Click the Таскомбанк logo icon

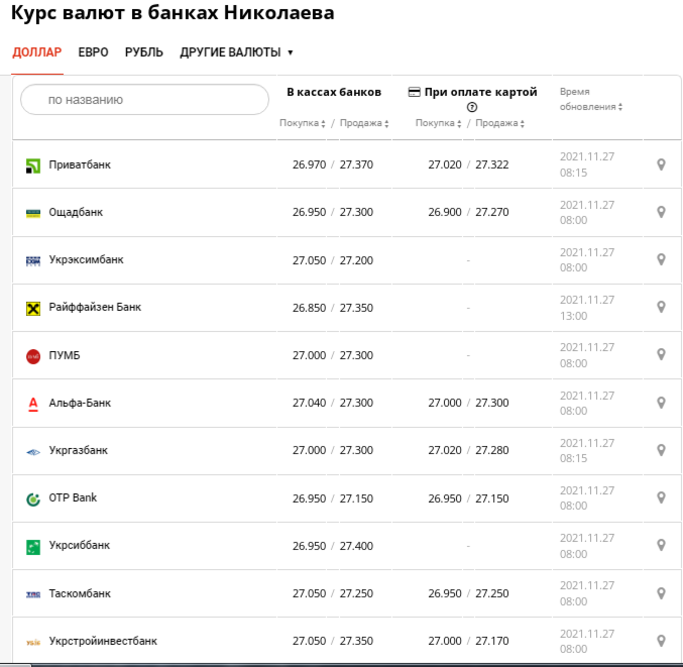pyautogui.click(x=33, y=594)
